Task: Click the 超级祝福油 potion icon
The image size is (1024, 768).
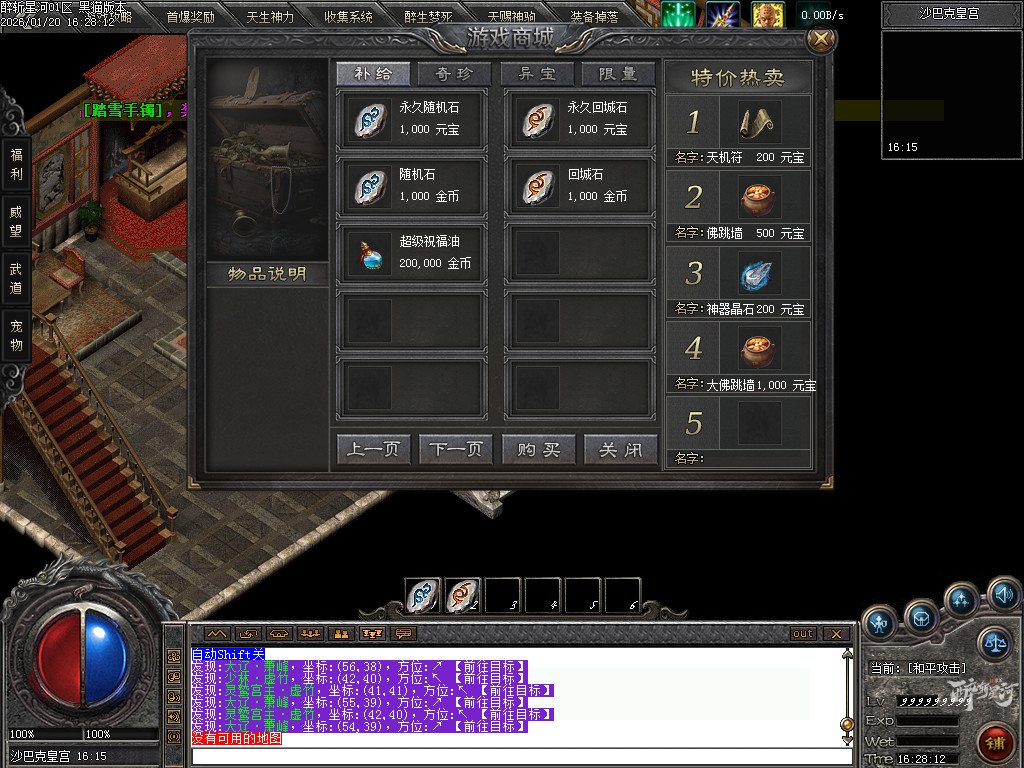Action: point(367,253)
